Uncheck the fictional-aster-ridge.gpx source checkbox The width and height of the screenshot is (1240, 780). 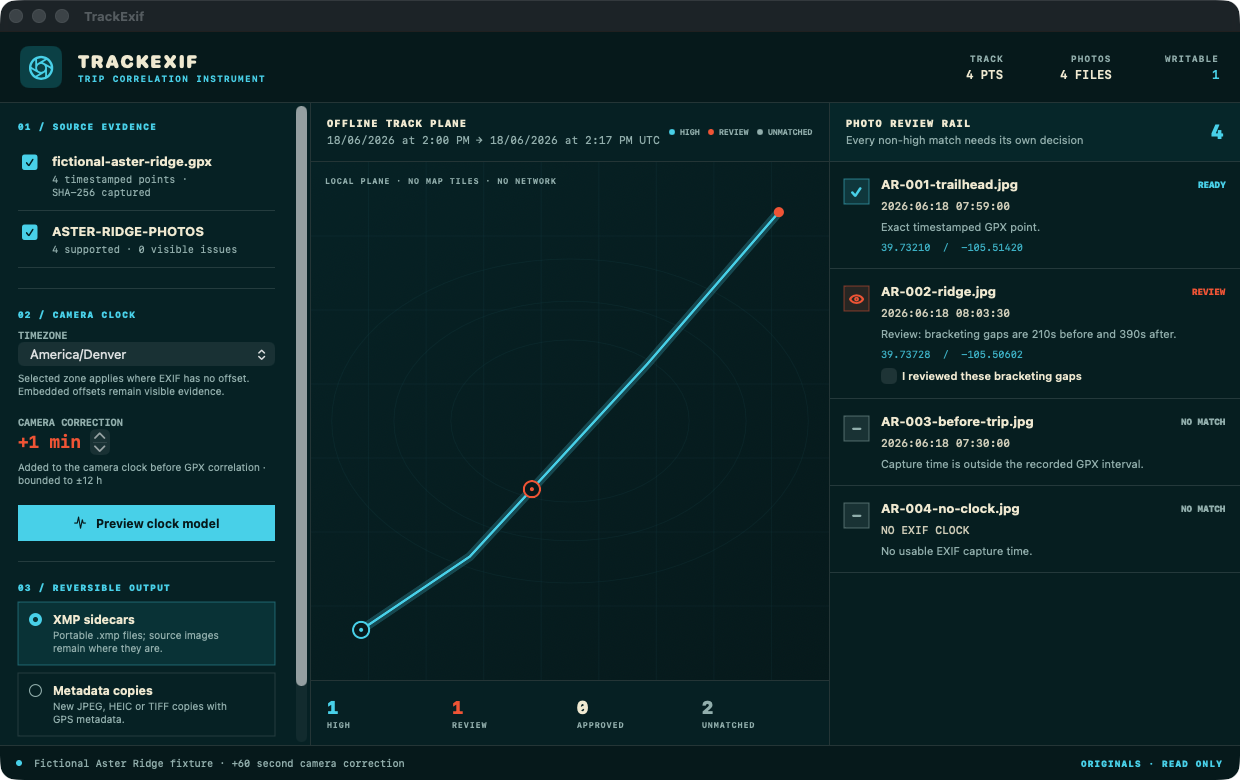point(30,162)
